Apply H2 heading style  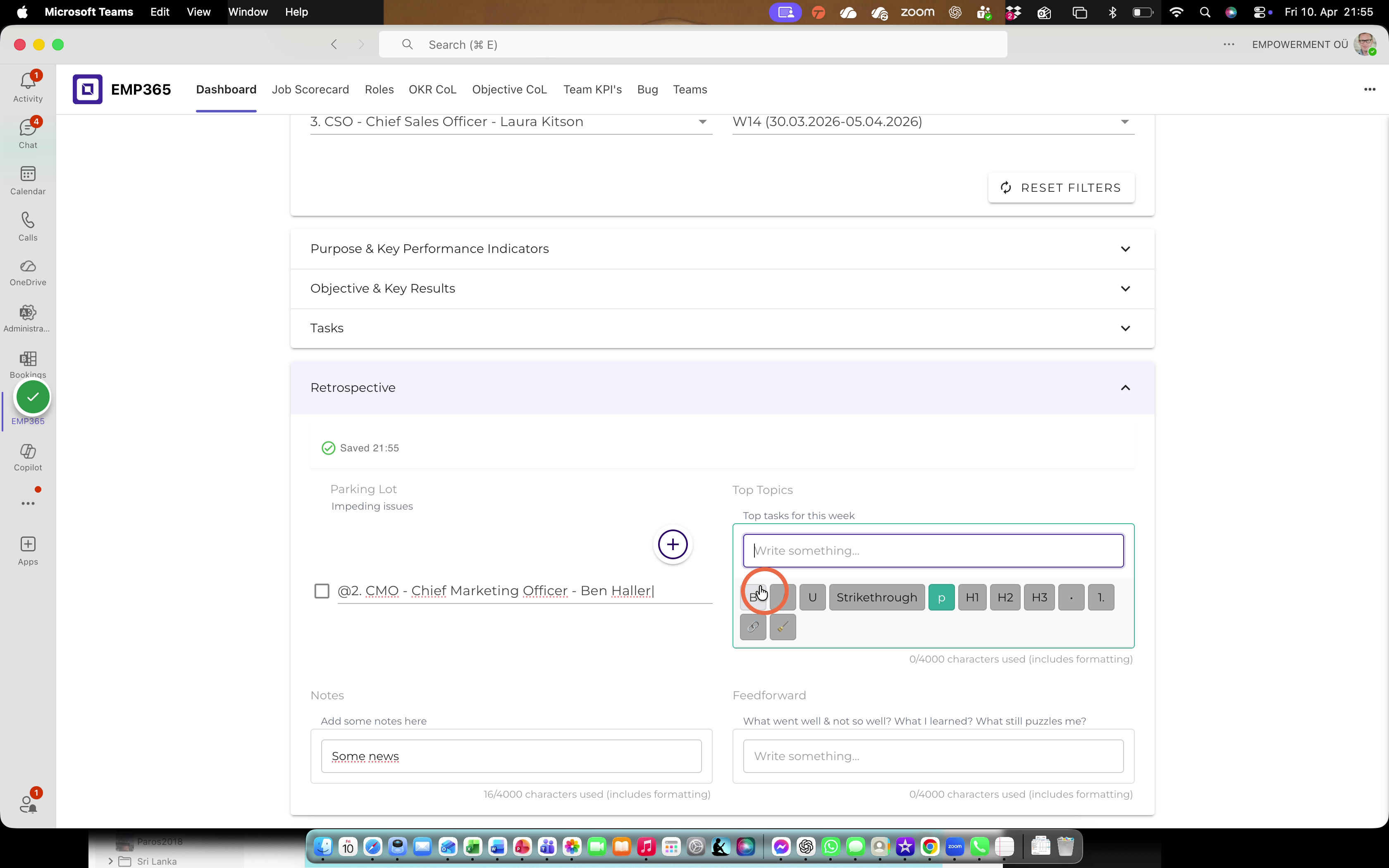coord(1005,597)
